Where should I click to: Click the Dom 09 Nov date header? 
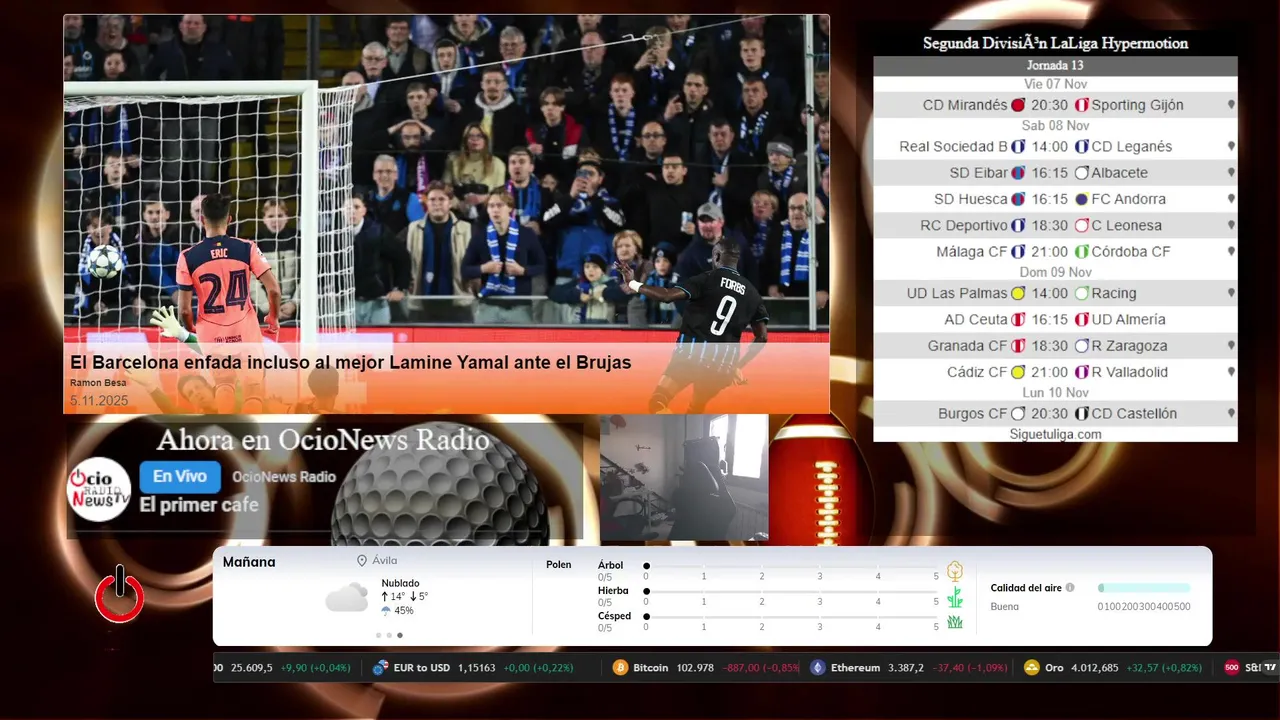tap(1055, 272)
